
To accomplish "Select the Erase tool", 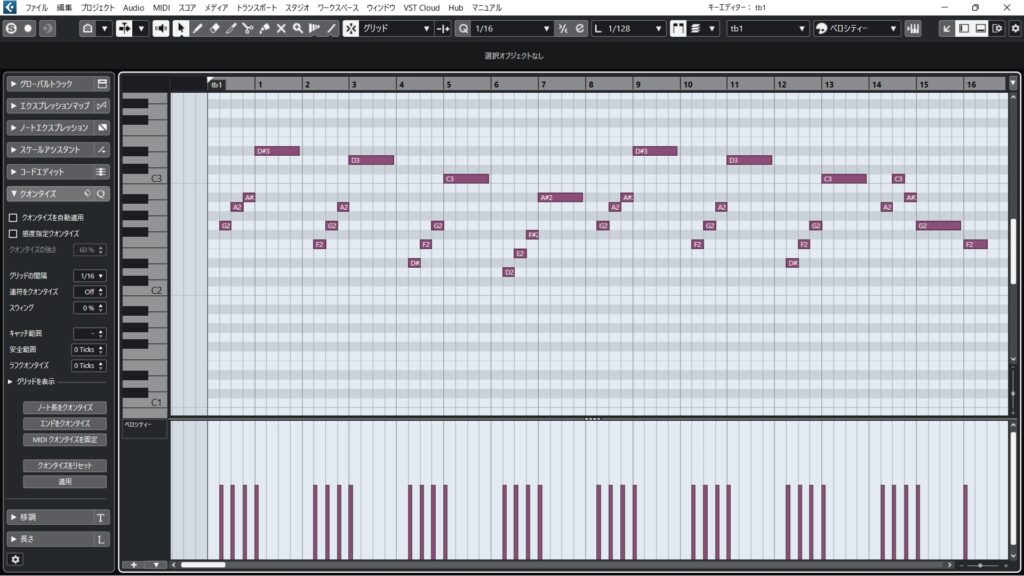I will [x=214, y=29].
